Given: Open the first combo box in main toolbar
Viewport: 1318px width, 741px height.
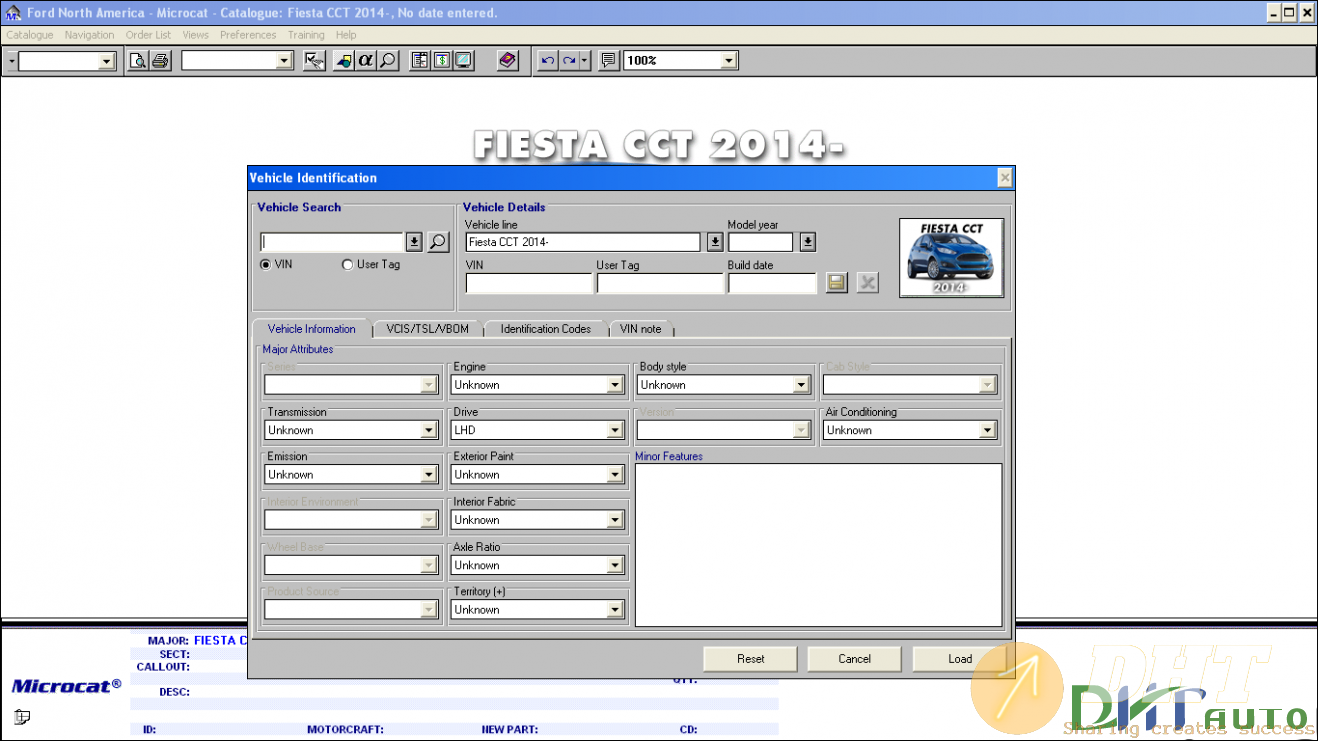Looking at the screenshot, I should [x=107, y=61].
